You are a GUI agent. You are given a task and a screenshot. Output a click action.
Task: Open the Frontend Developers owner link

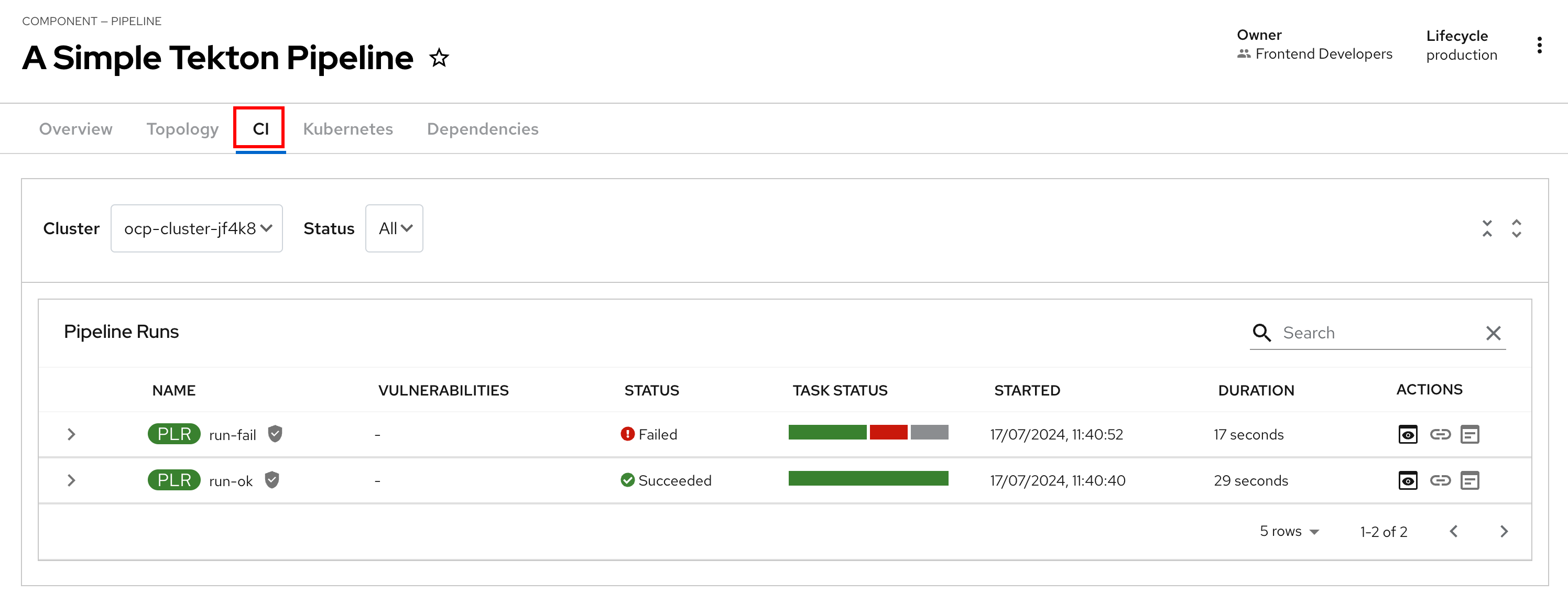(x=1323, y=54)
